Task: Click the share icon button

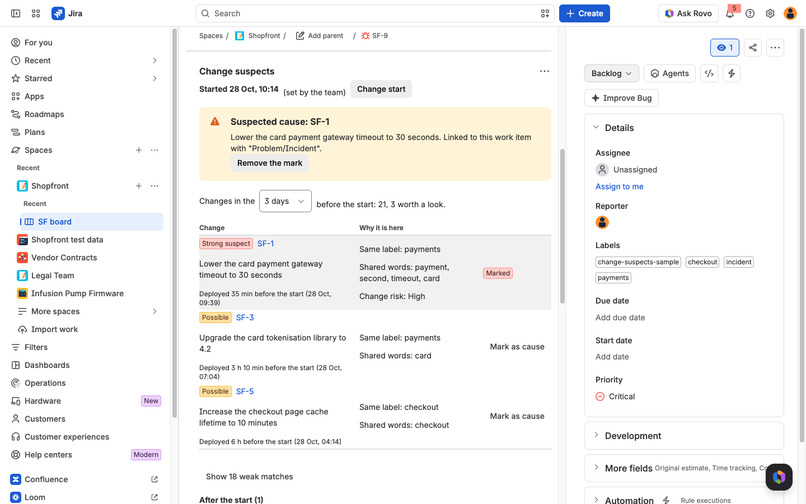Action: 753,48
